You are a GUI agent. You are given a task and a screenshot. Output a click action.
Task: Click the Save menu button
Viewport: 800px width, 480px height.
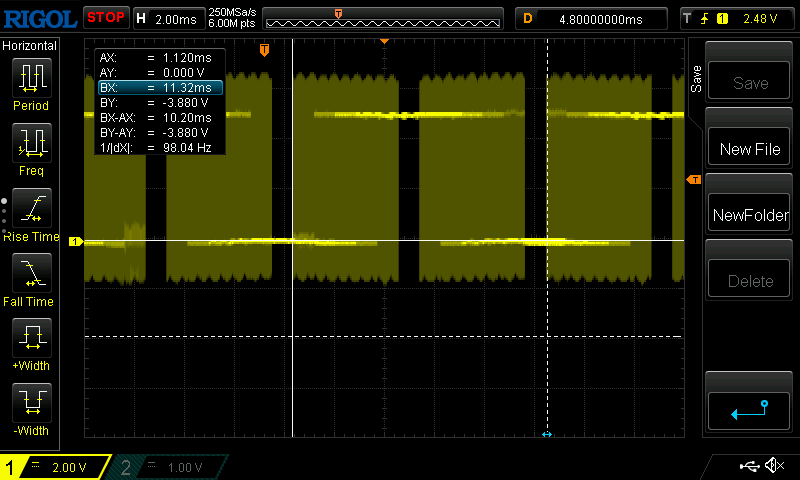(x=749, y=81)
